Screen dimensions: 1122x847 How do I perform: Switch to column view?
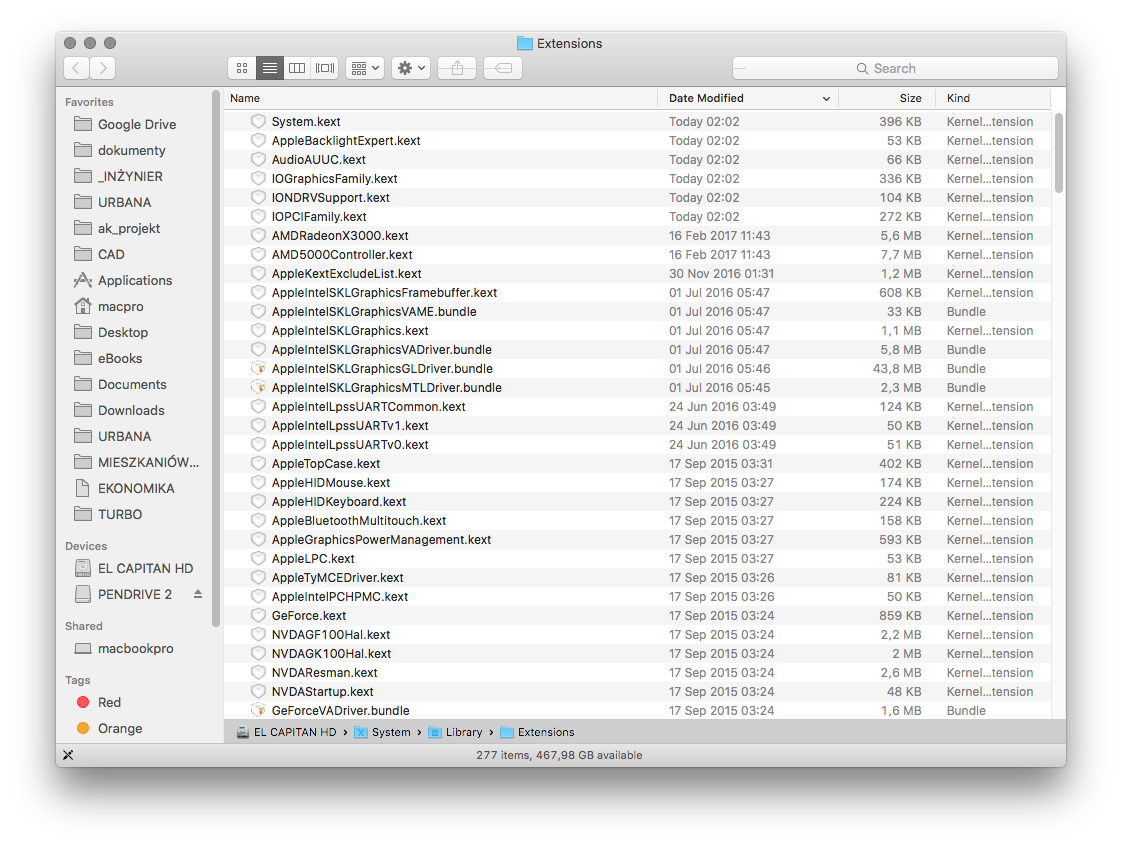[297, 68]
